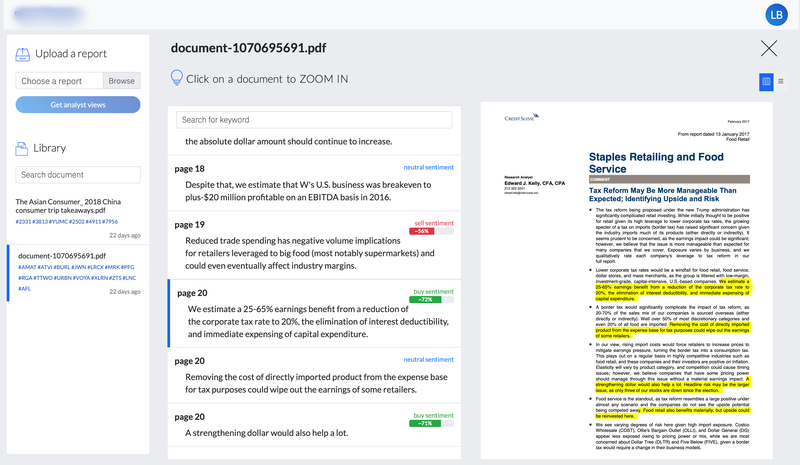The image size is (800, 465).
Task: Focus the Search document field
Action: point(78,175)
